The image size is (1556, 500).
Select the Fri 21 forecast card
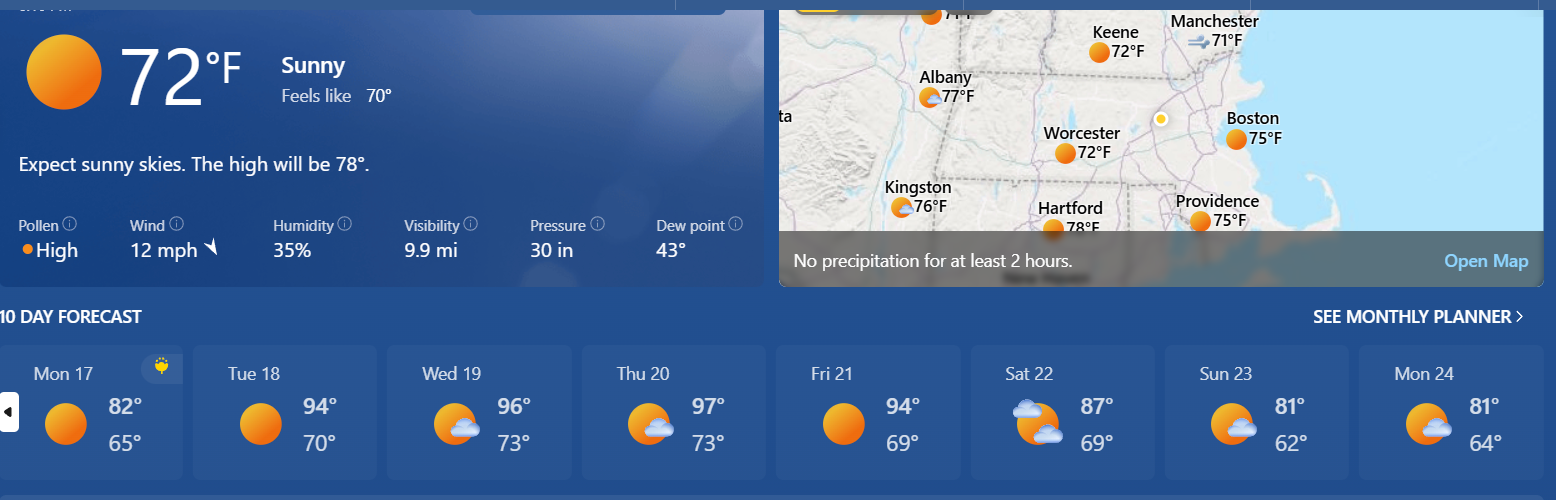point(868,412)
